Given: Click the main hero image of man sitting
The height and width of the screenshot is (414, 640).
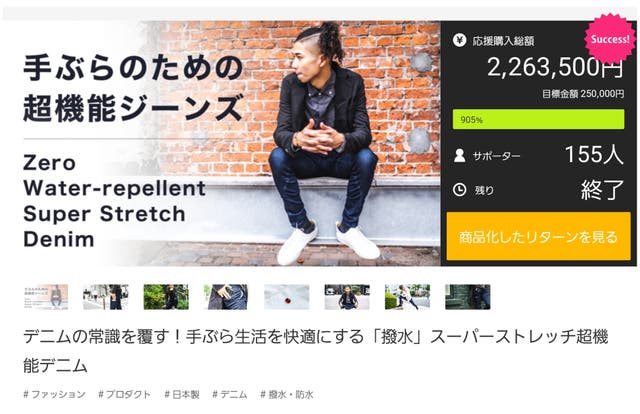Looking at the screenshot, I should (232, 143).
